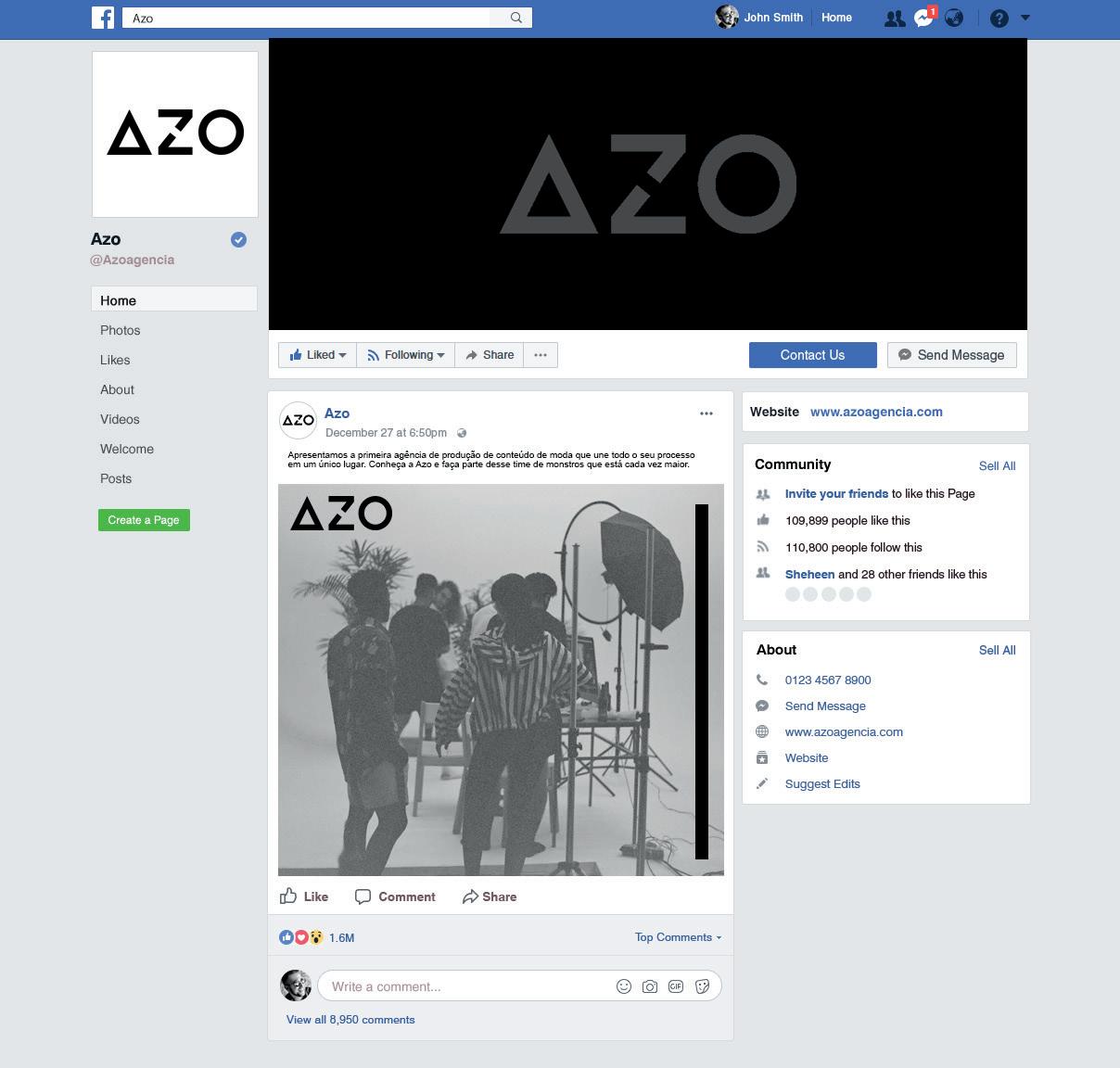
Task: Click the verified badge next to Azo
Action: (x=238, y=240)
